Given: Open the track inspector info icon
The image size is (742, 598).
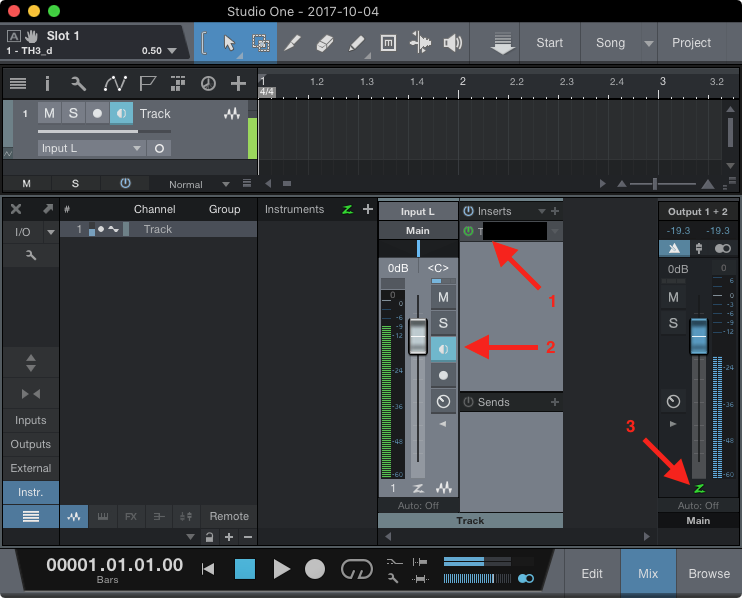Looking at the screenshot, I should click(47, 84).
